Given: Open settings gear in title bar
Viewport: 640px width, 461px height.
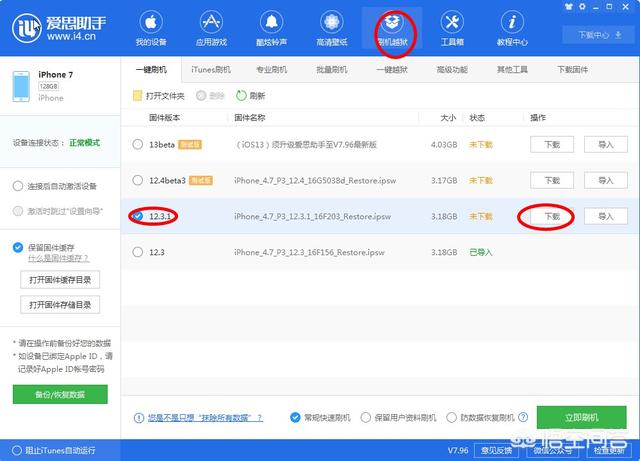Looking at the screenshot, I should (x=582, y=7).
